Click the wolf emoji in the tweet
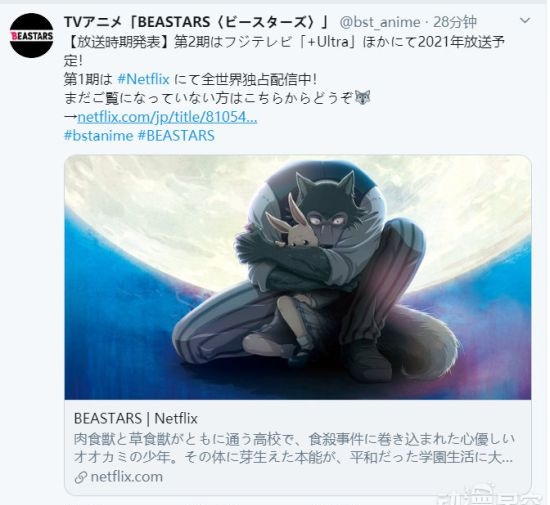 point(362,98)
